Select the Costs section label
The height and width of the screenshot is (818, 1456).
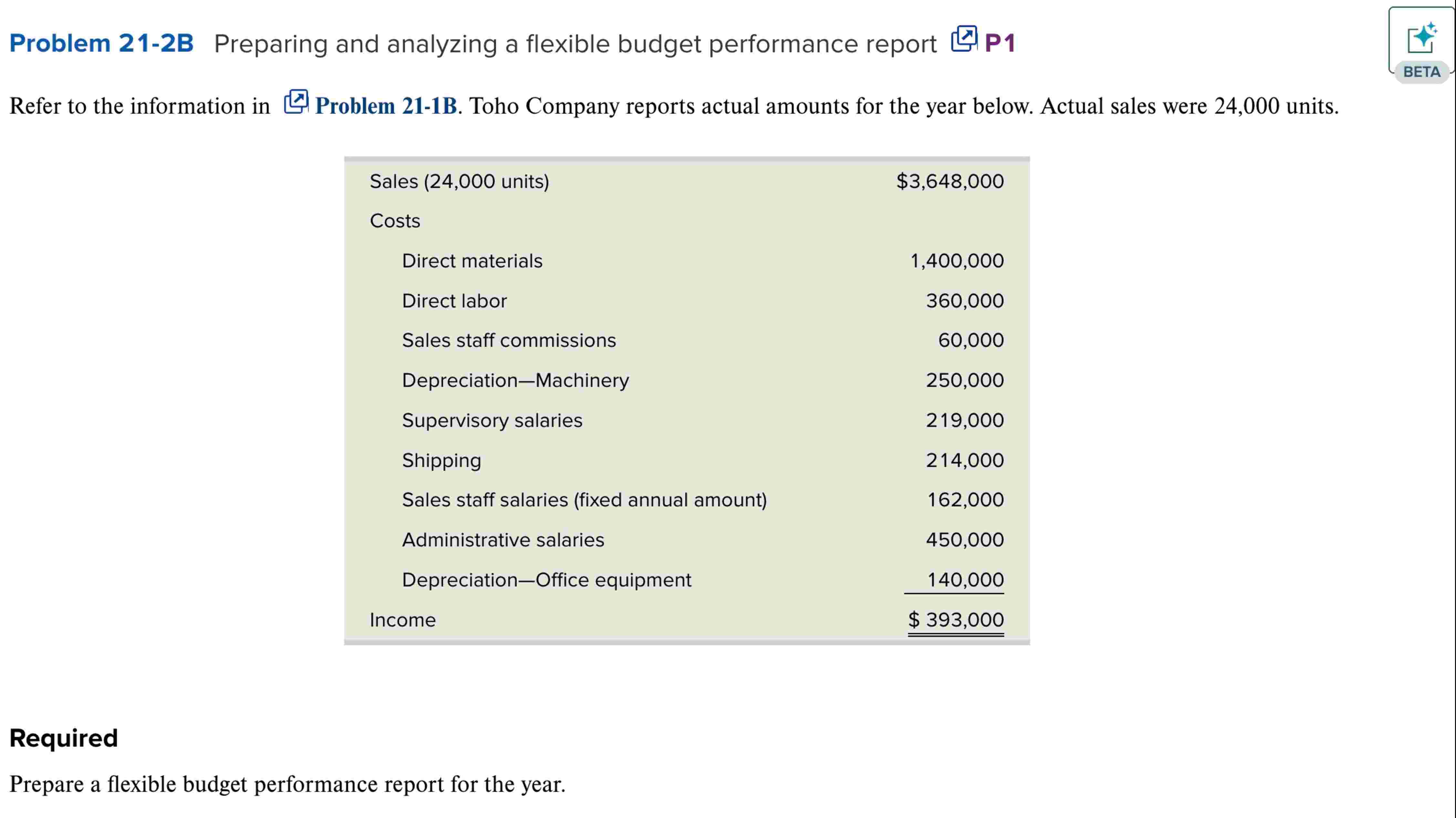click(x=395, y=221)
